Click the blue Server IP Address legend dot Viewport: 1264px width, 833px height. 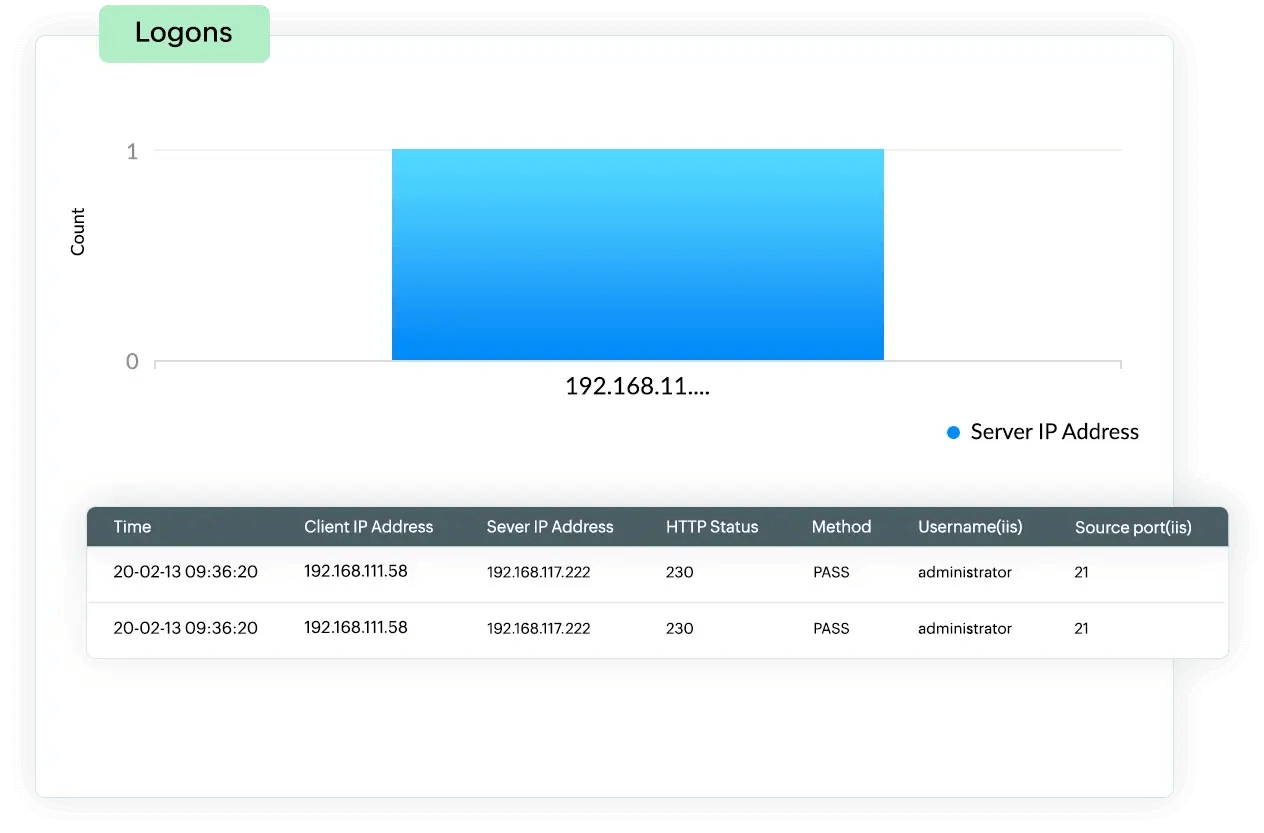click(953, 432)
